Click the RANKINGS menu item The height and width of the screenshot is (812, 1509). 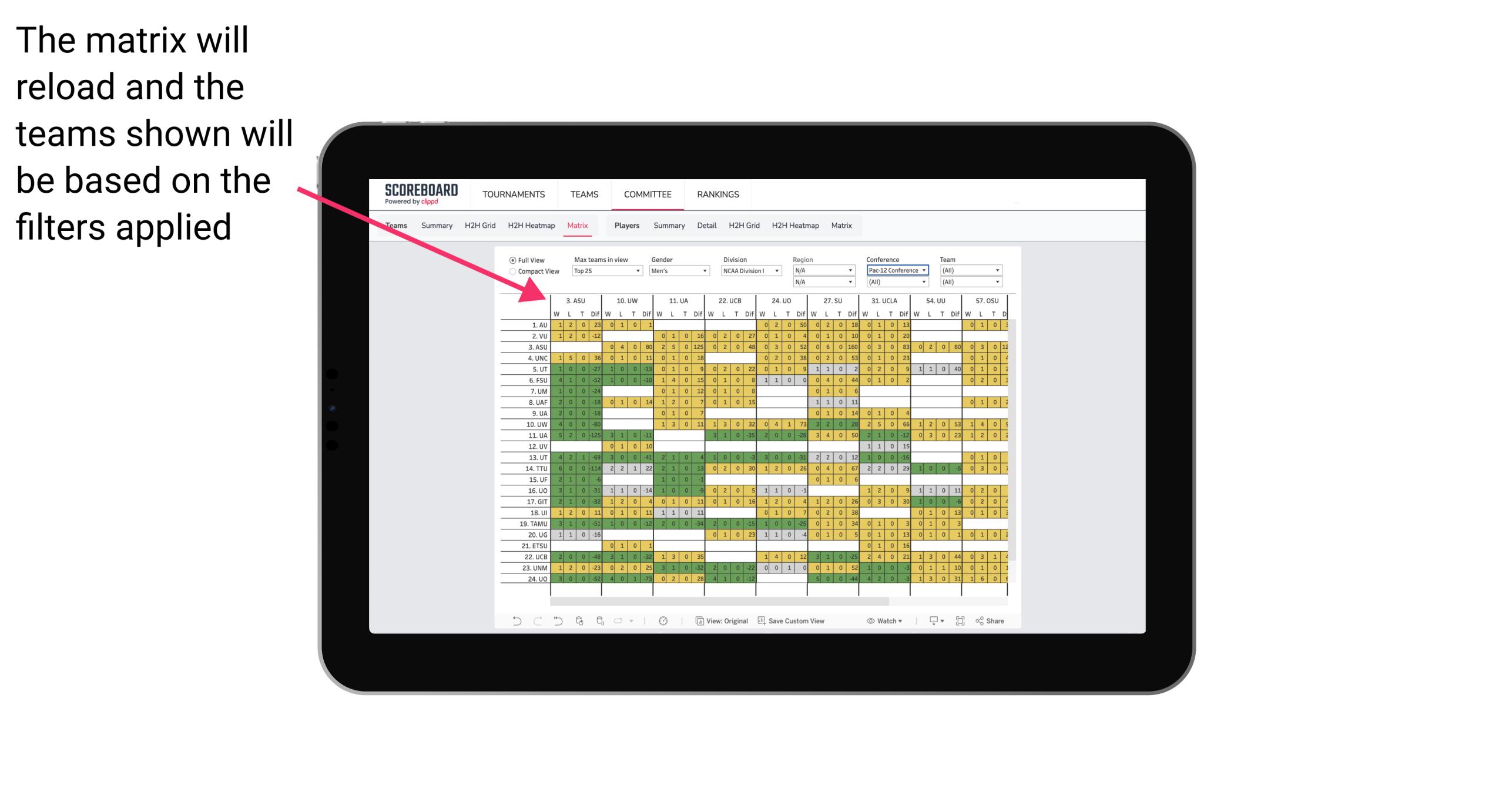point(717,194)
